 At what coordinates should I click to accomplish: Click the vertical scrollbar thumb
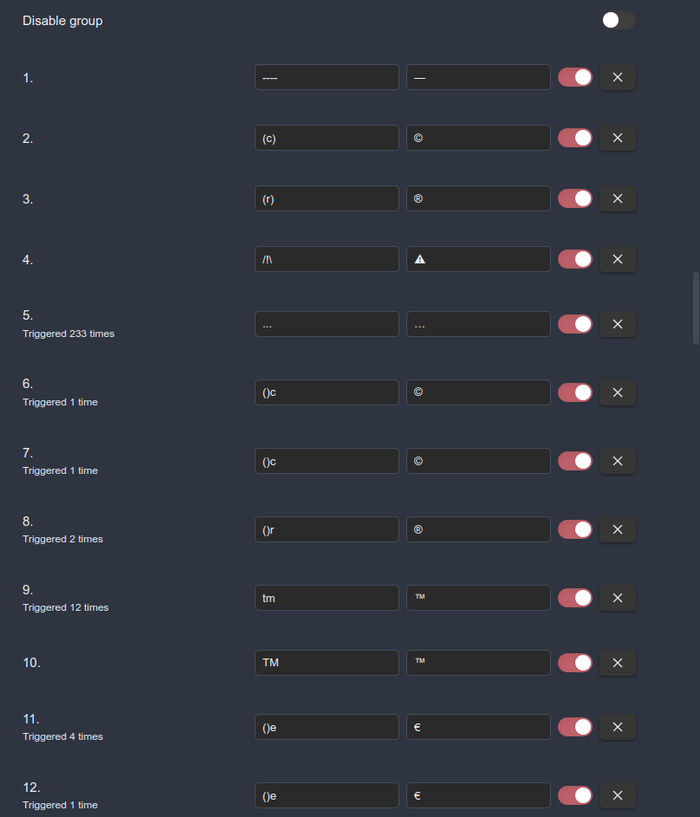click(696, 308)
